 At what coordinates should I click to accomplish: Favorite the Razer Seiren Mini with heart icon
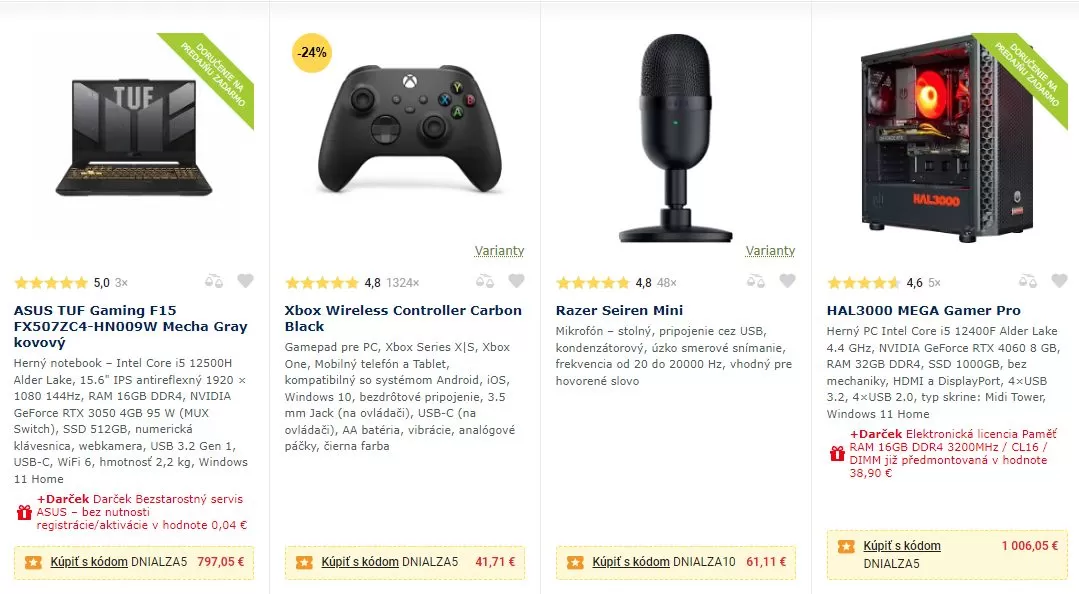click(787, 282)
